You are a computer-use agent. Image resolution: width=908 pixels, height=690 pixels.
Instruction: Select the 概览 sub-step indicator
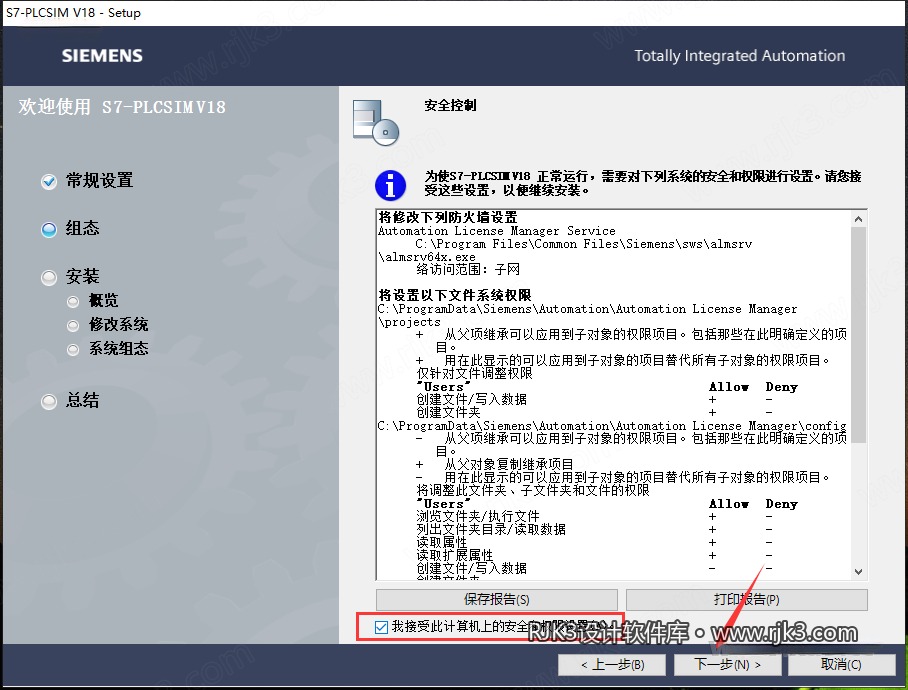click(x=73, y=302)
